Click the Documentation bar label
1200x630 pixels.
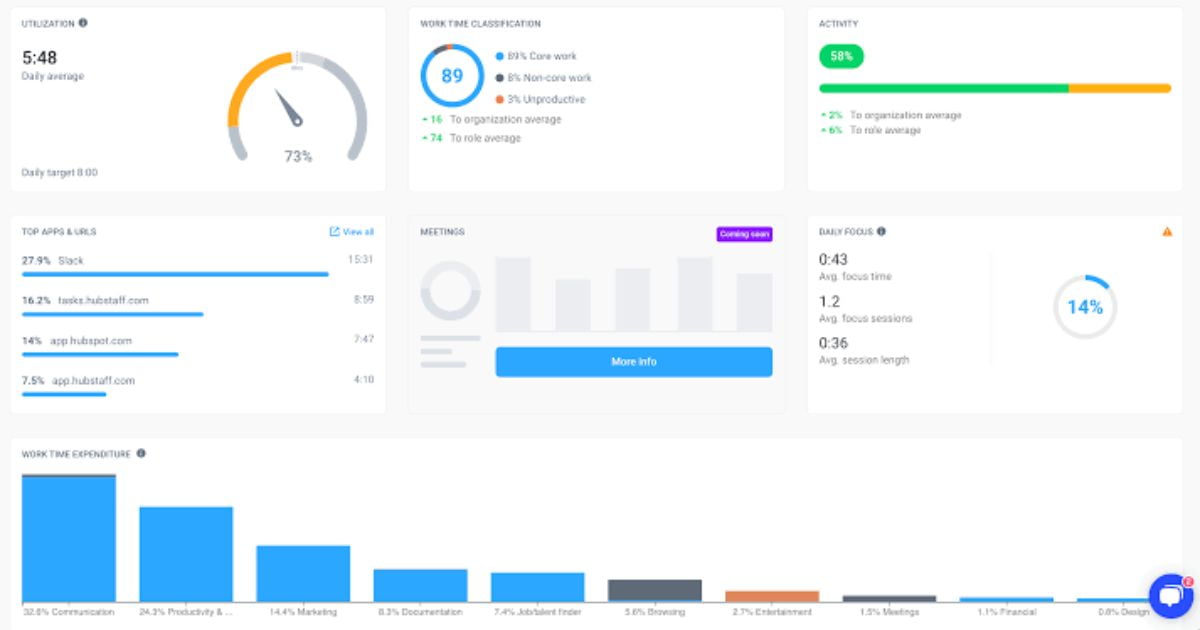pyautogui.click(x=420, y=612)
